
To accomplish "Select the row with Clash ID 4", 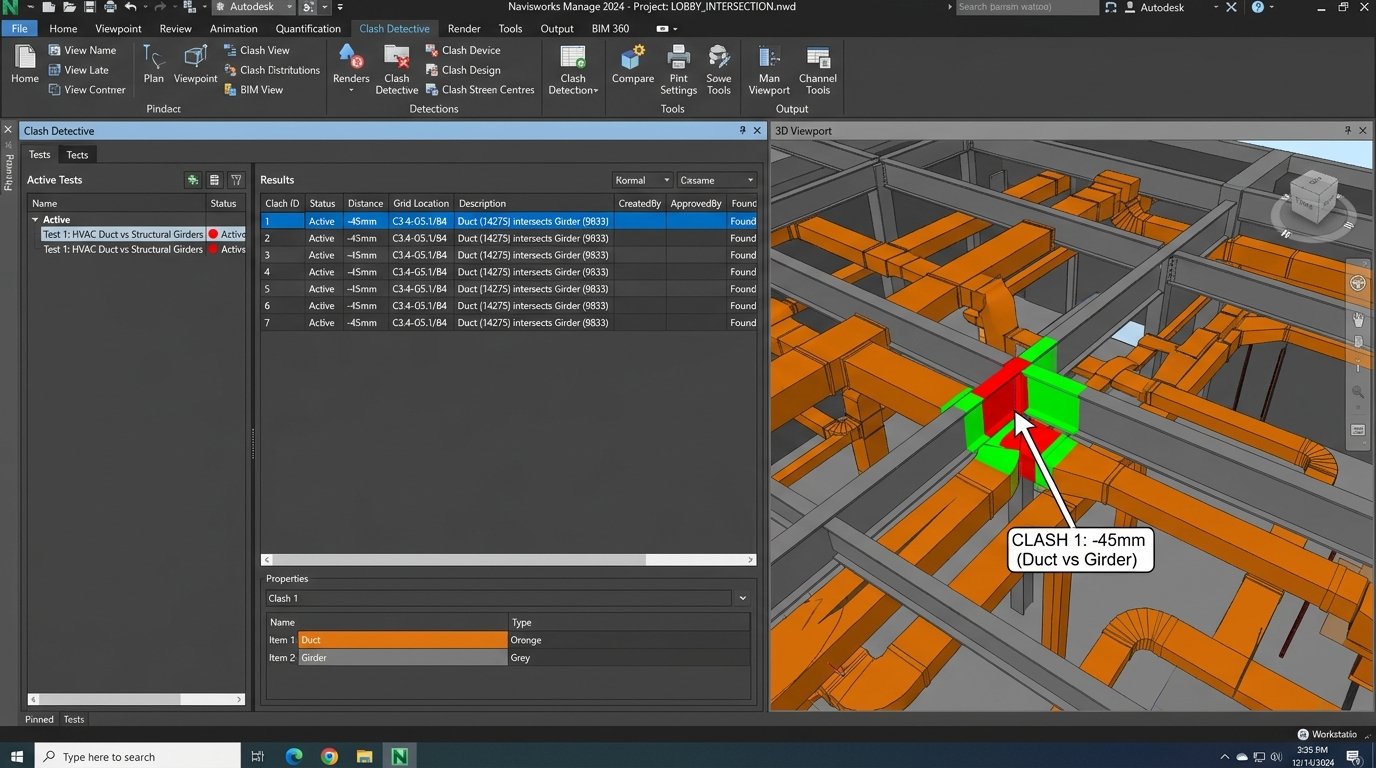I will pyautogui.click(x=509, y=272).
